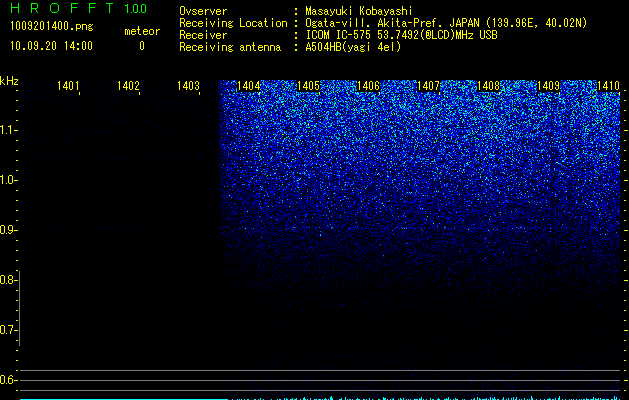Click the Ovserver label
The height and width of the screenshot is (400, 629).
[203, 11]
